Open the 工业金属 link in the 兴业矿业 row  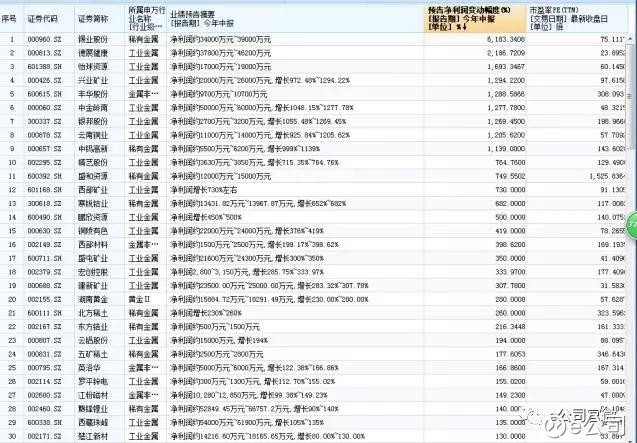point(143,80)
